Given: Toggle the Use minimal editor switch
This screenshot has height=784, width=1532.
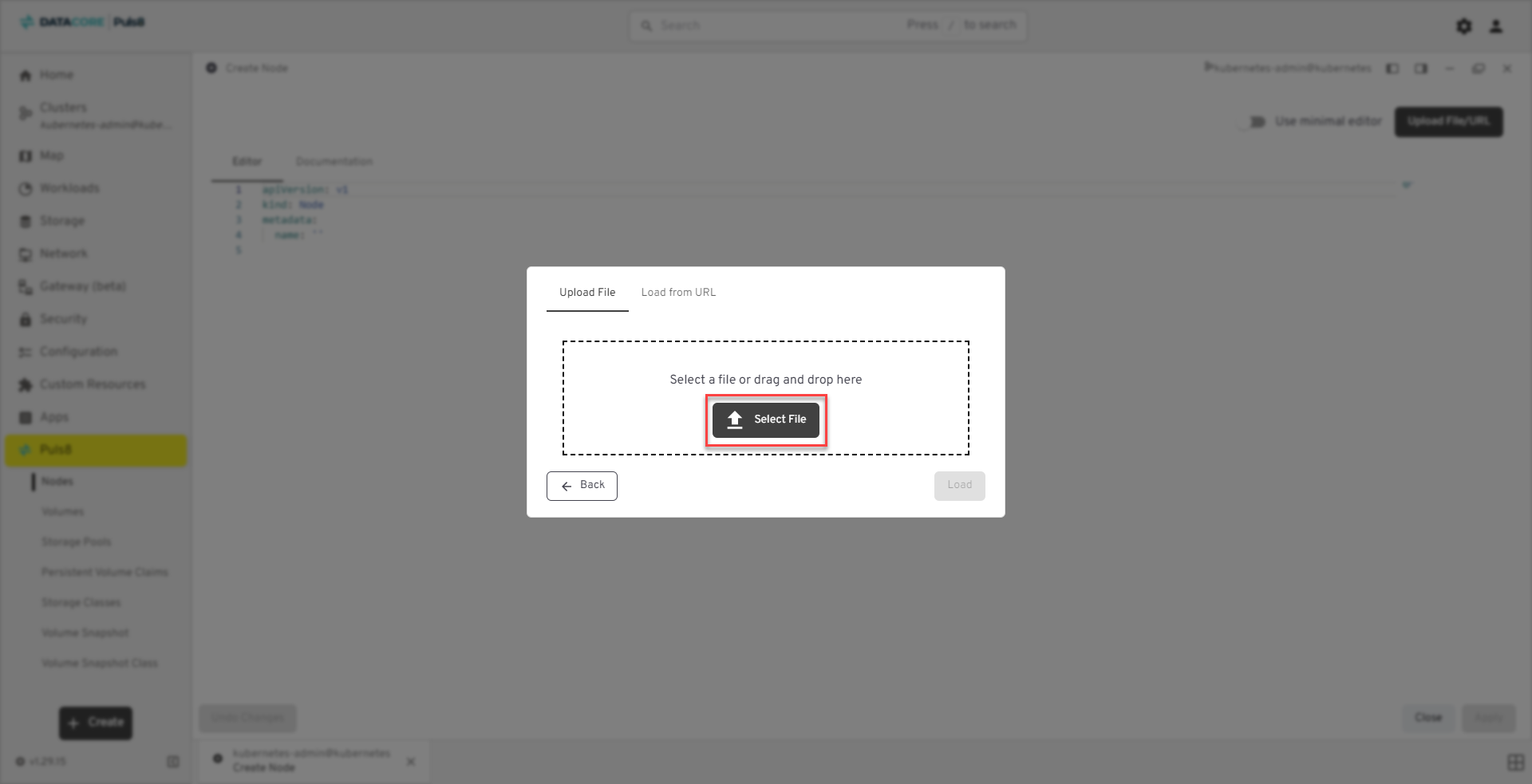Looking at the screenshot, I should pos(1252,122).
